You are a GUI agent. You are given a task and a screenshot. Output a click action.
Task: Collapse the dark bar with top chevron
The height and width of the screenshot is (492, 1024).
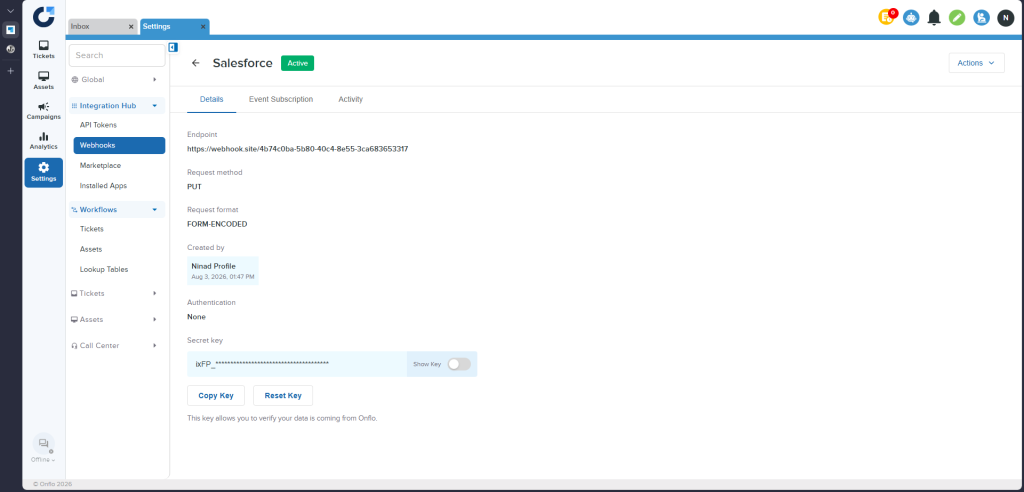pyautogui.click(x=10, y=11)
